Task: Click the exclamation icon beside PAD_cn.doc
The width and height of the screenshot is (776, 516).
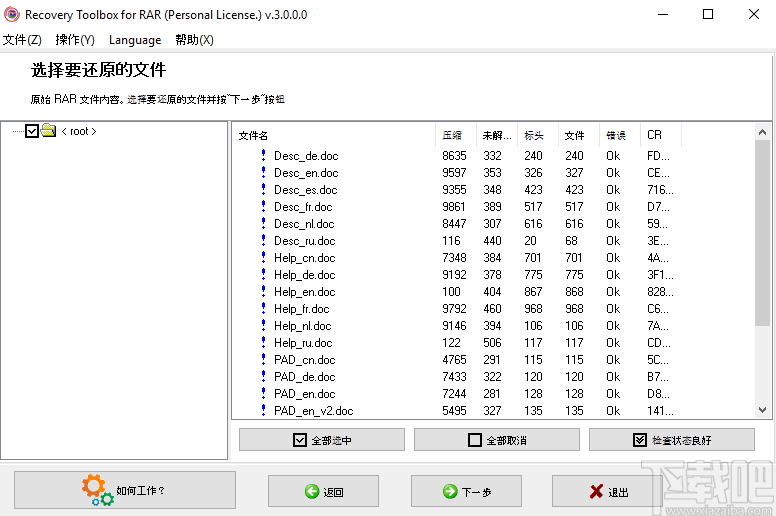Action: pyautogui.click(x=263, y=359)
